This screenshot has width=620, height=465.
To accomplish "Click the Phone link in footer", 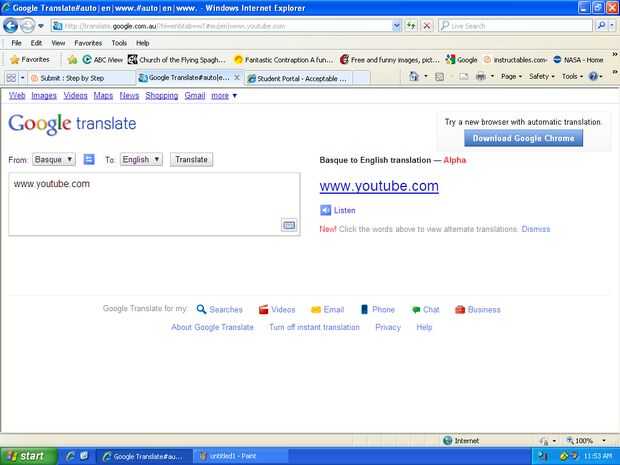I will point(378,309).
